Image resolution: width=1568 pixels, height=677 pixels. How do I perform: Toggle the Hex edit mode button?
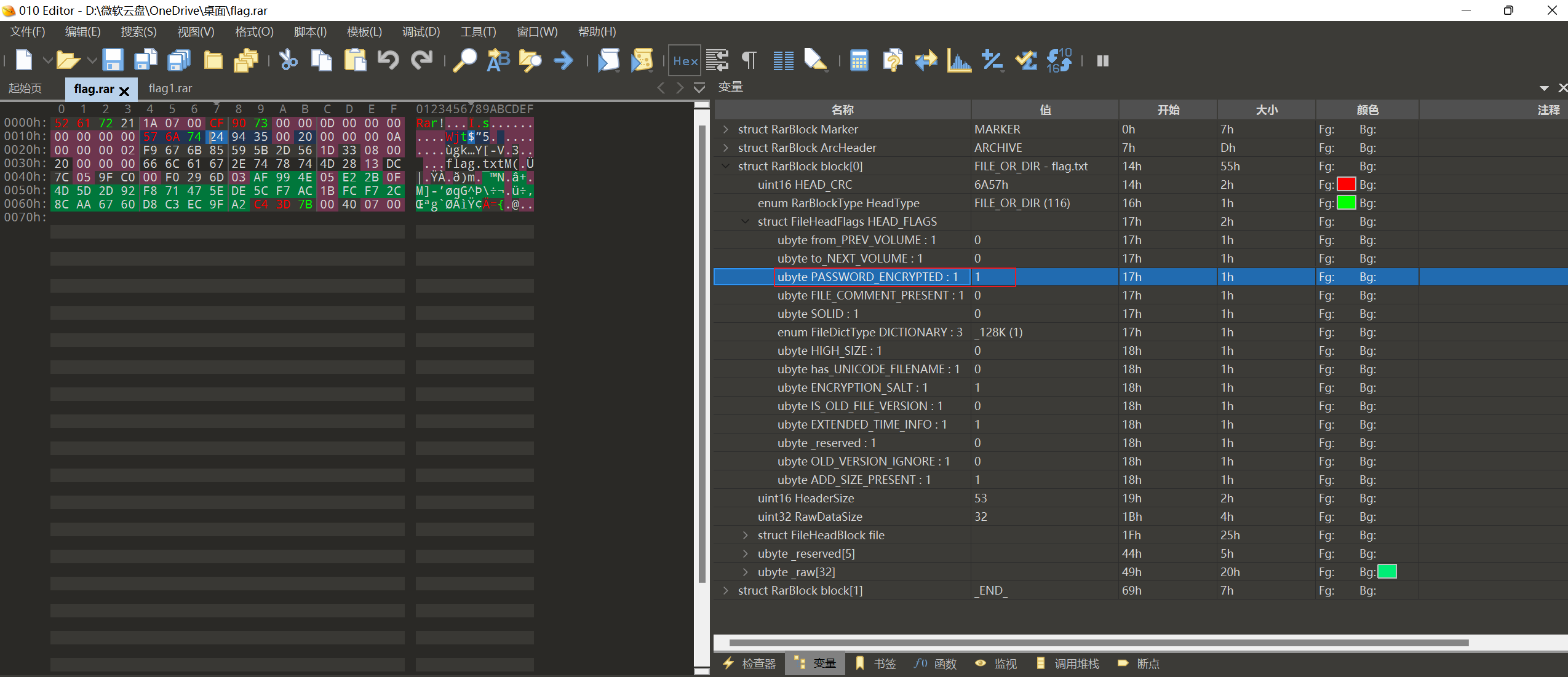685,60
